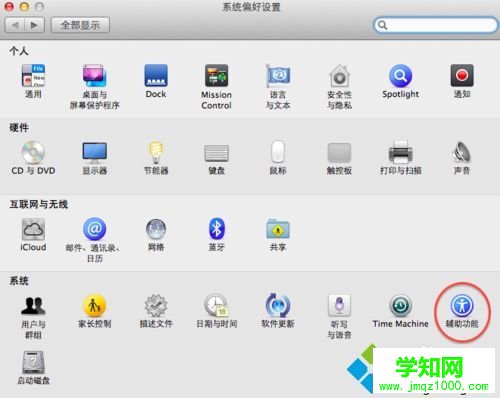Viewport: 500px width, 398px height.
Task: Open 日期与时间 (Date & Time) clock icon
Action: pos(217,305)
